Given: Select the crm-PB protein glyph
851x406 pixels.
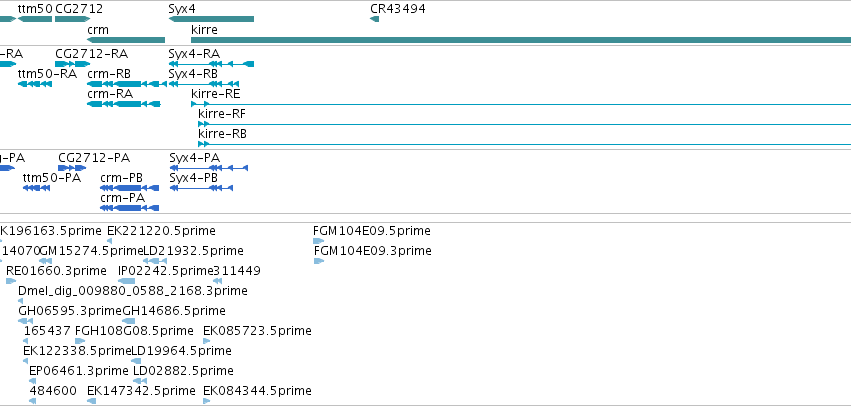Looking at the screenshot, I should tap(130, 188).
